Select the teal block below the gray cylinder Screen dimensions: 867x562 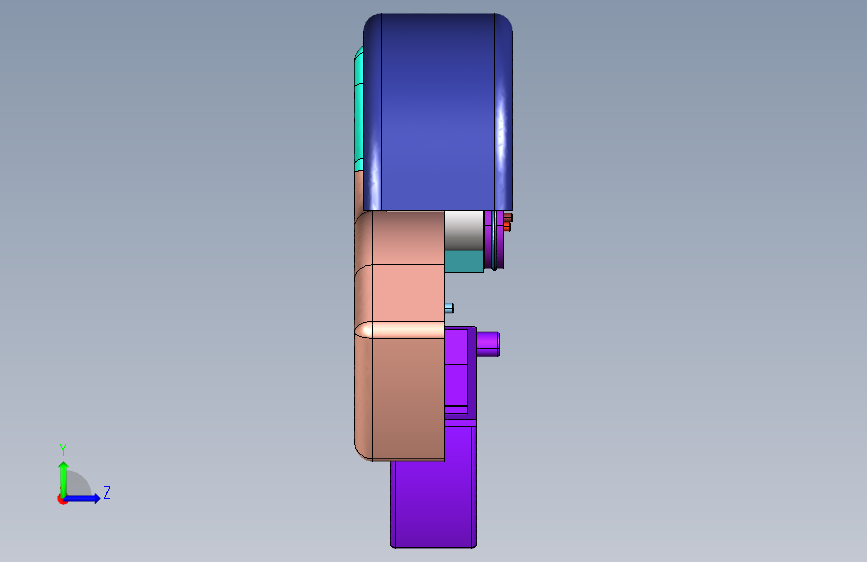point(464,261)
